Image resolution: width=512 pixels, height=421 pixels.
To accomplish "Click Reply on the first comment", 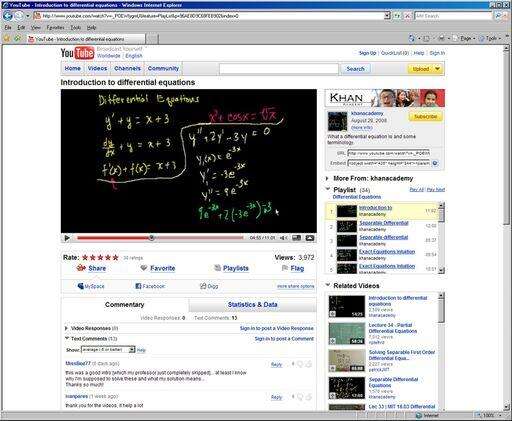I will [x=276, y=365].
